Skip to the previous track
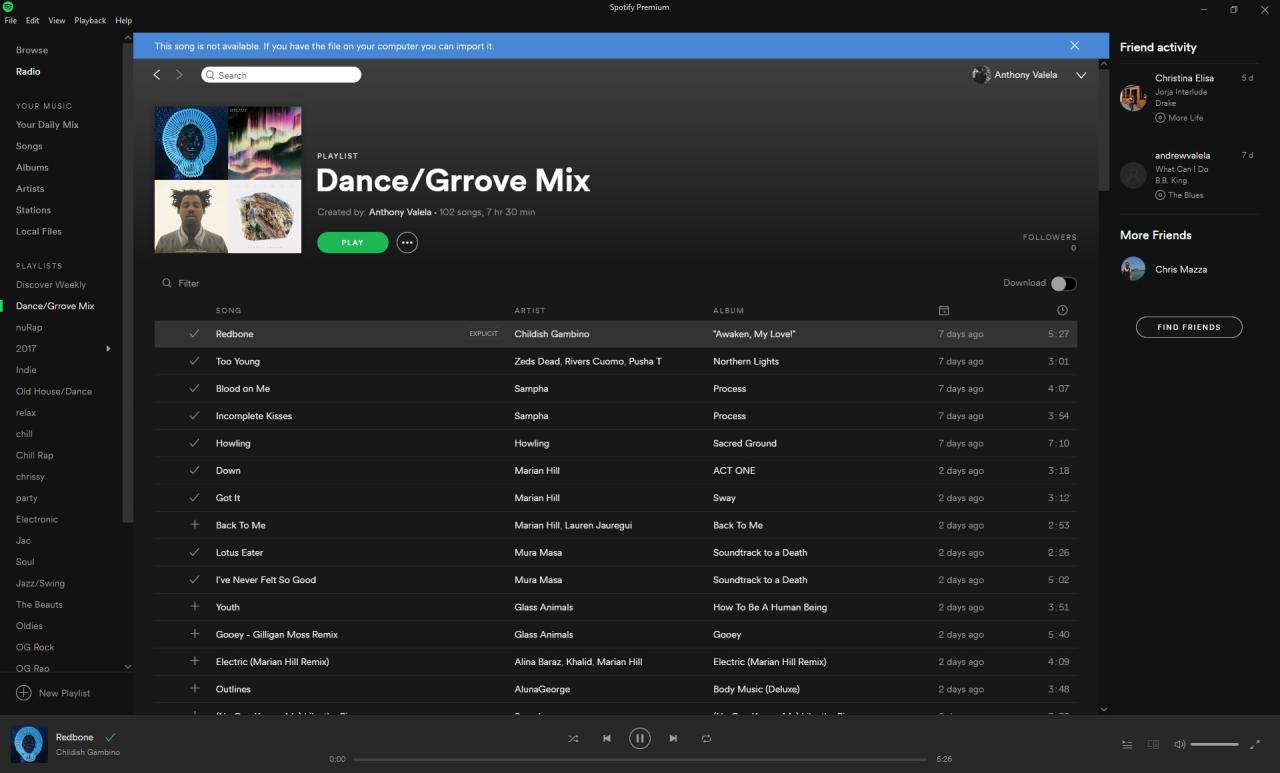 click(x=607, y=739)
